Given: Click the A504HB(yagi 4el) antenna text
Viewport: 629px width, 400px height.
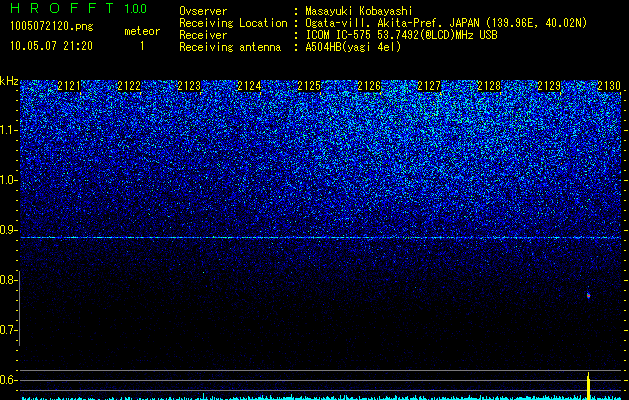Looking at the screenshot, I should coord(353,47).
